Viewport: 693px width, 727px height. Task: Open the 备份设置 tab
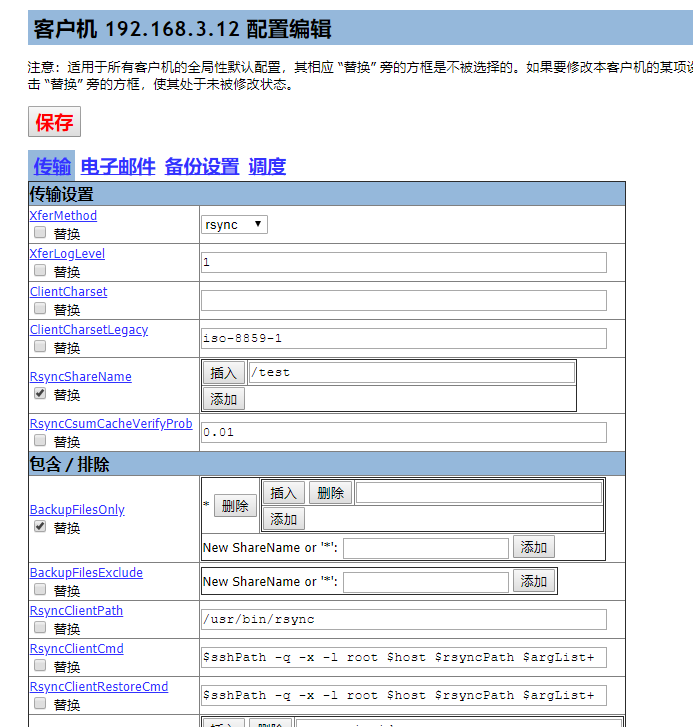pos(202,166)
